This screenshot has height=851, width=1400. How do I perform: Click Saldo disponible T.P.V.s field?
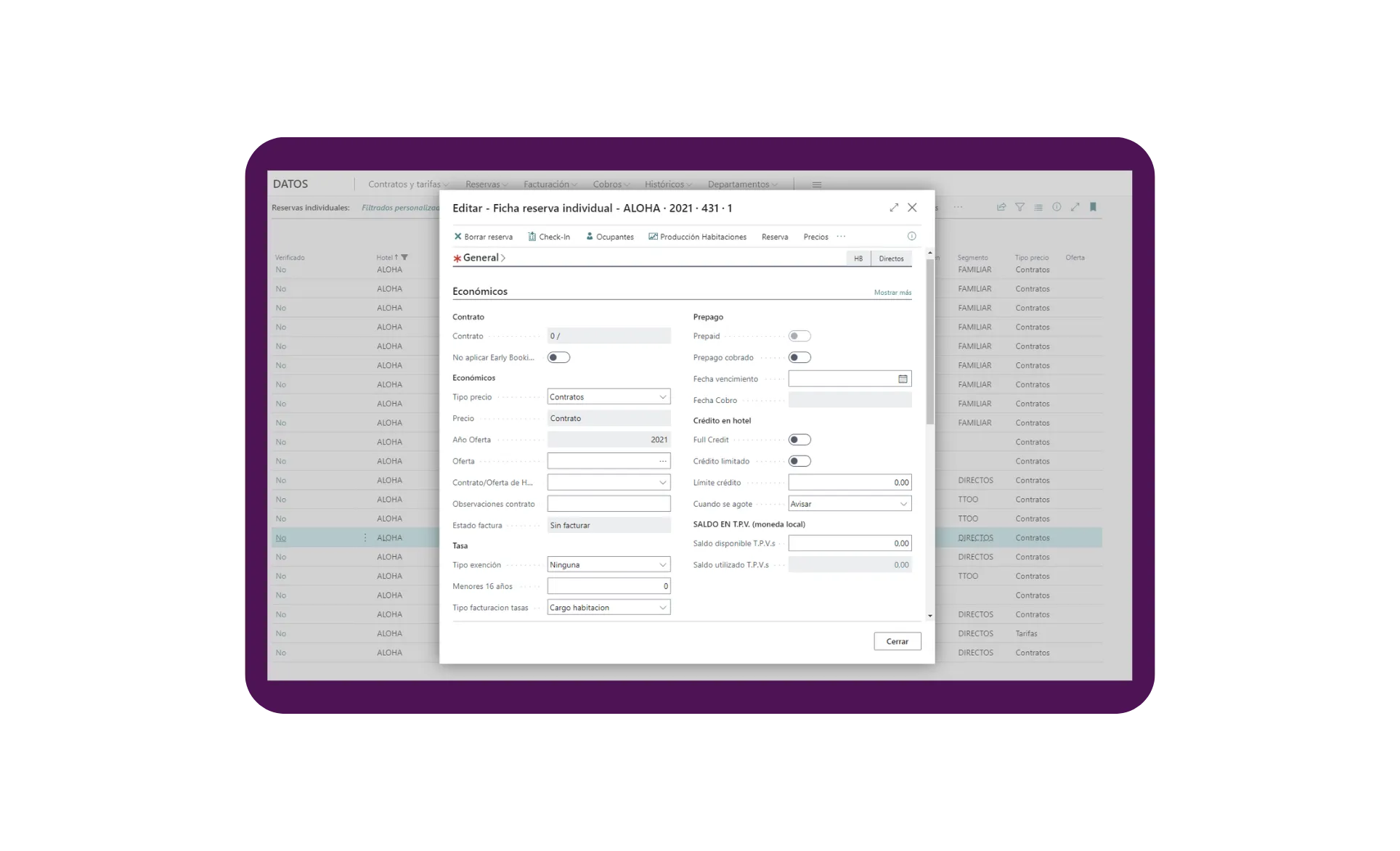(850, 544)
